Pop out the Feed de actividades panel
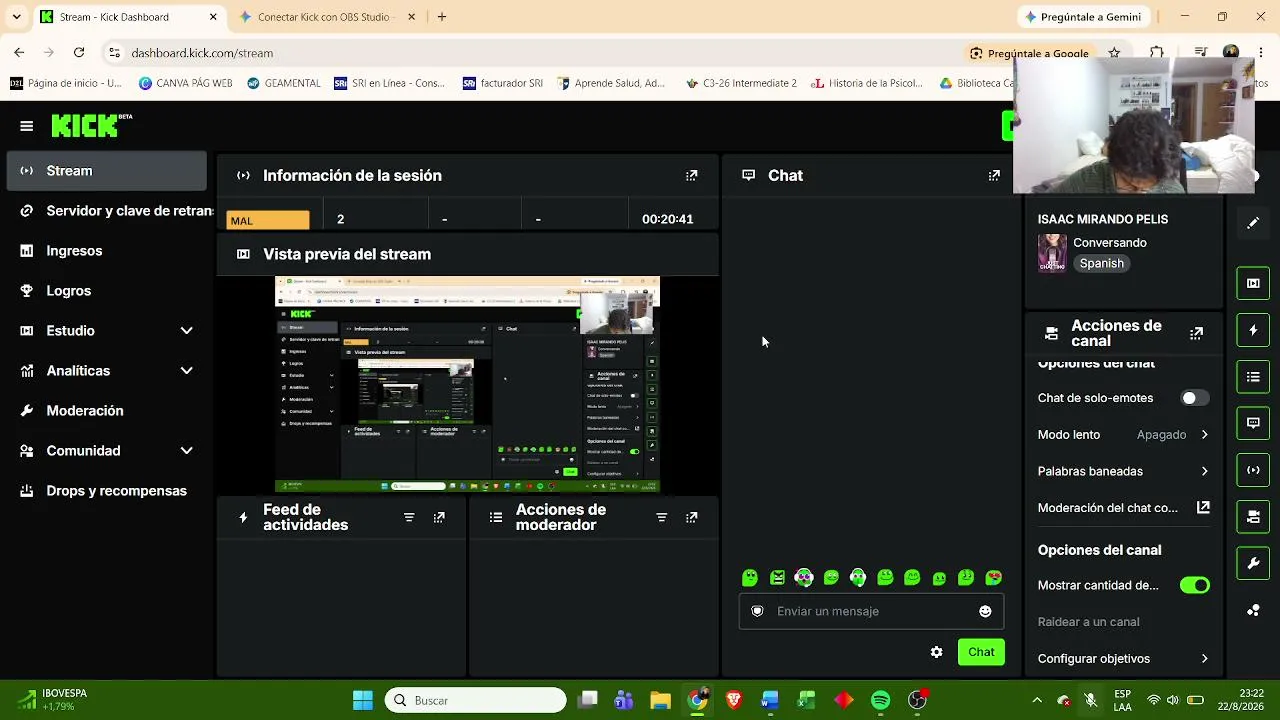Viewport: 1280px width, 720px height. coord(439,517)
